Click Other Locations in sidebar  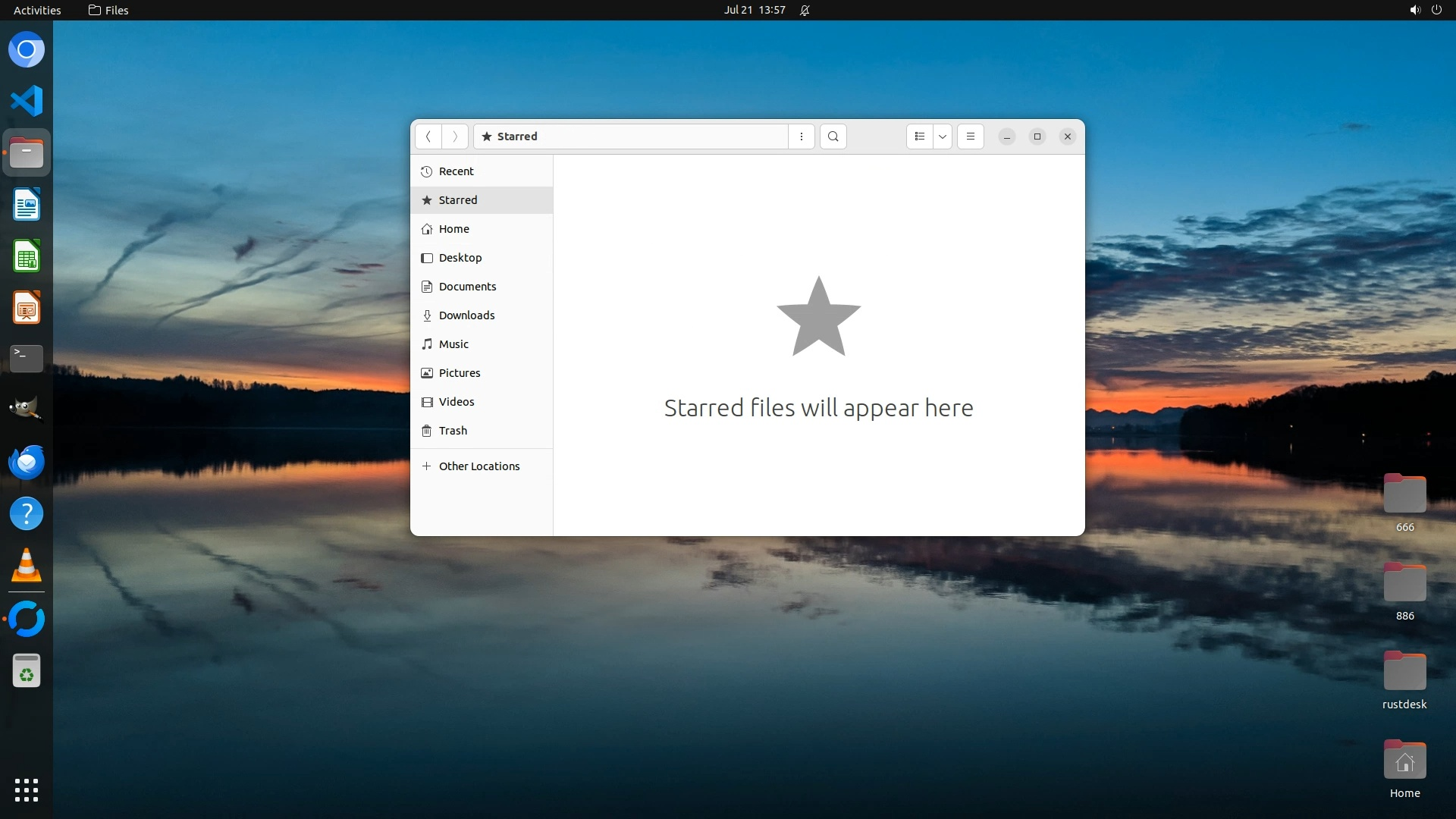pos(479,466)
